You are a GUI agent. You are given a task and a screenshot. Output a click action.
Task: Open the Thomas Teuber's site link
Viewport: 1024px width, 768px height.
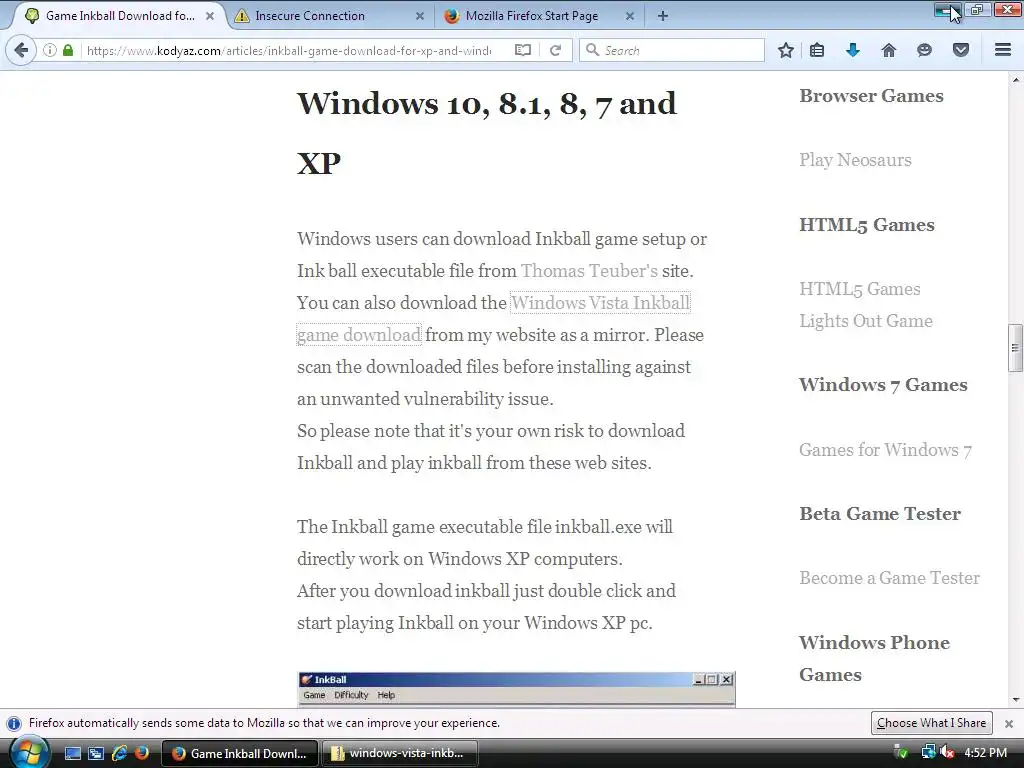click(x=589, y=271)
